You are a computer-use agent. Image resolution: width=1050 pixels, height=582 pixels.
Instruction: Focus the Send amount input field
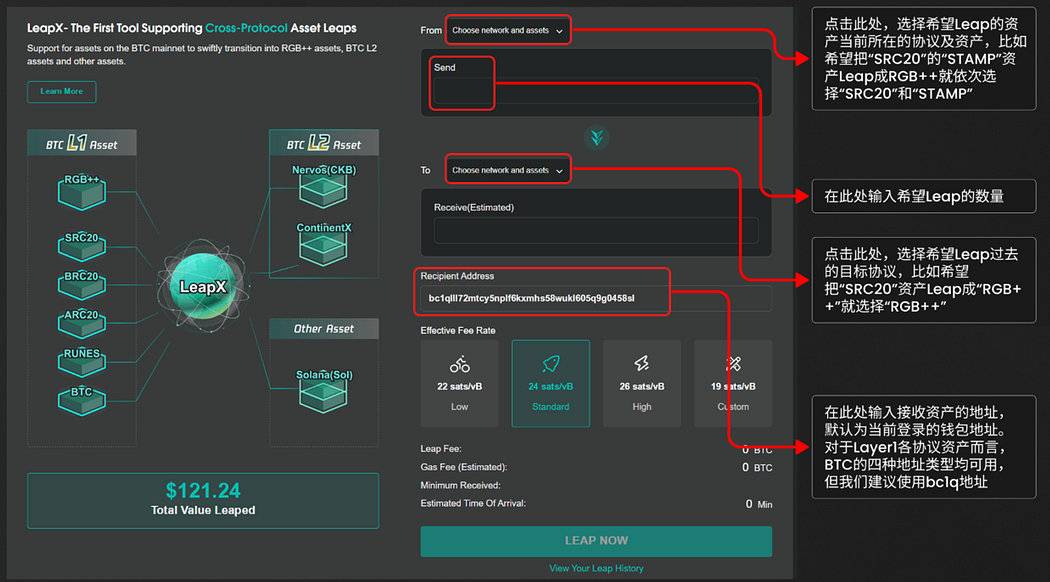(596, 91)
